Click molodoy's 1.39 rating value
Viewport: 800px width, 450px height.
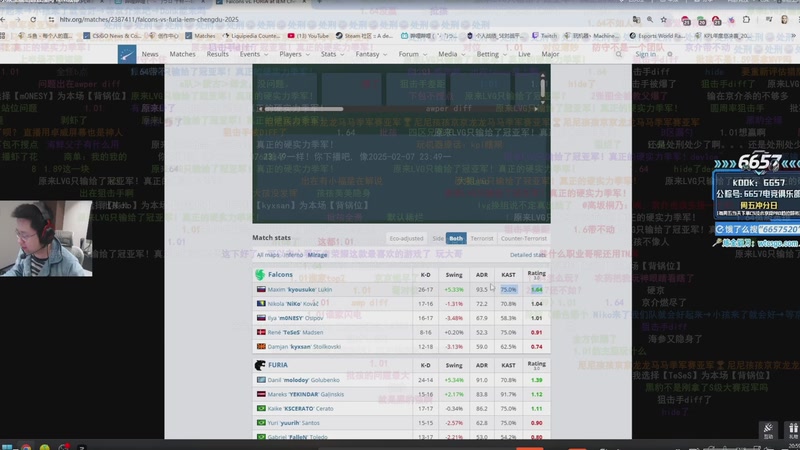pyautogui.click(x=536, y=380)
